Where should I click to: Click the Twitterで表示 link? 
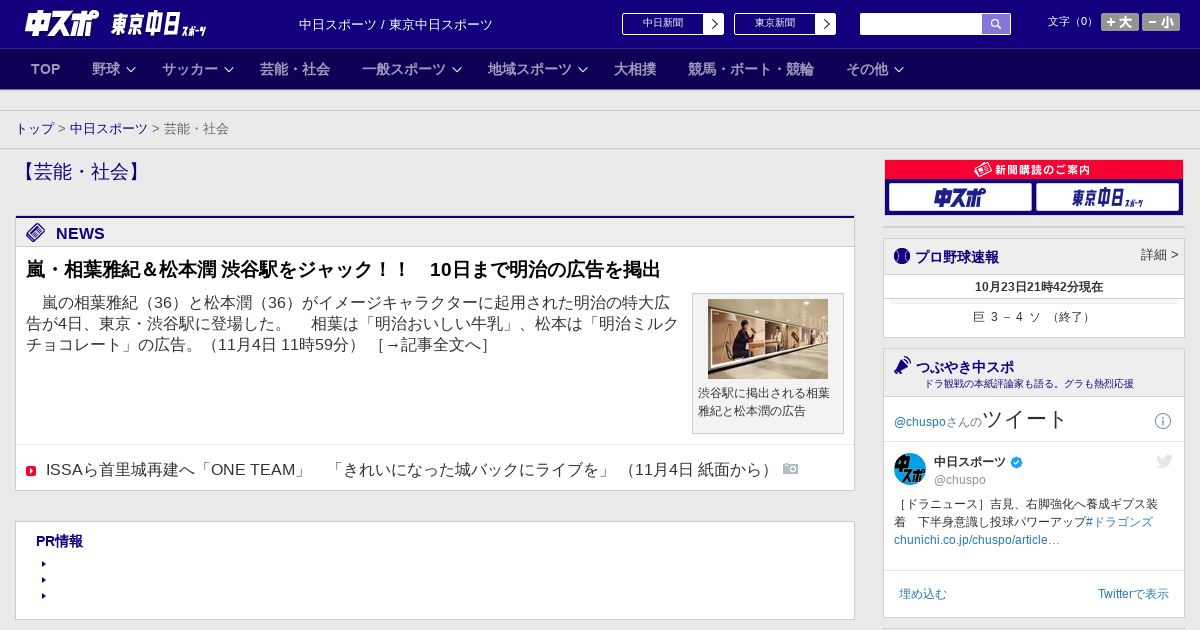point(1133,594)
